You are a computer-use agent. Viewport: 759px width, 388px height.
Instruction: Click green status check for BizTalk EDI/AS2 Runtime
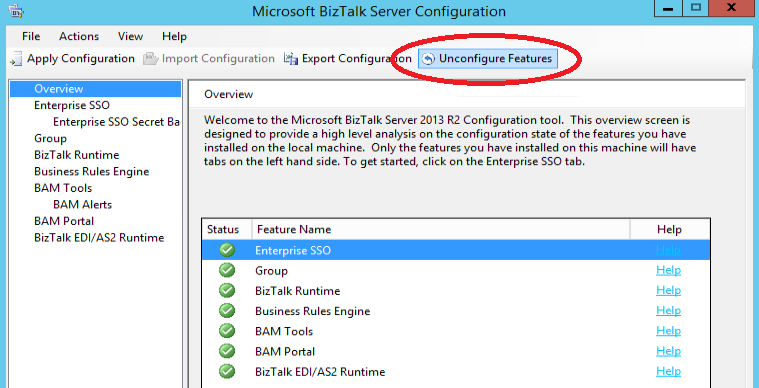click(x=227, y=372)
